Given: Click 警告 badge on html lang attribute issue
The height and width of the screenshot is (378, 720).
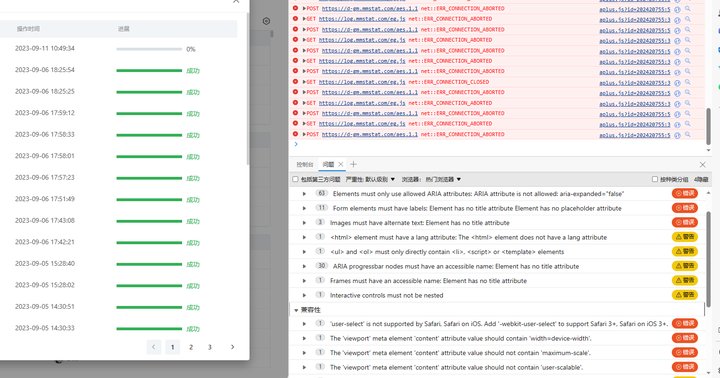Looking at the screenshot, I should (685, 237).
